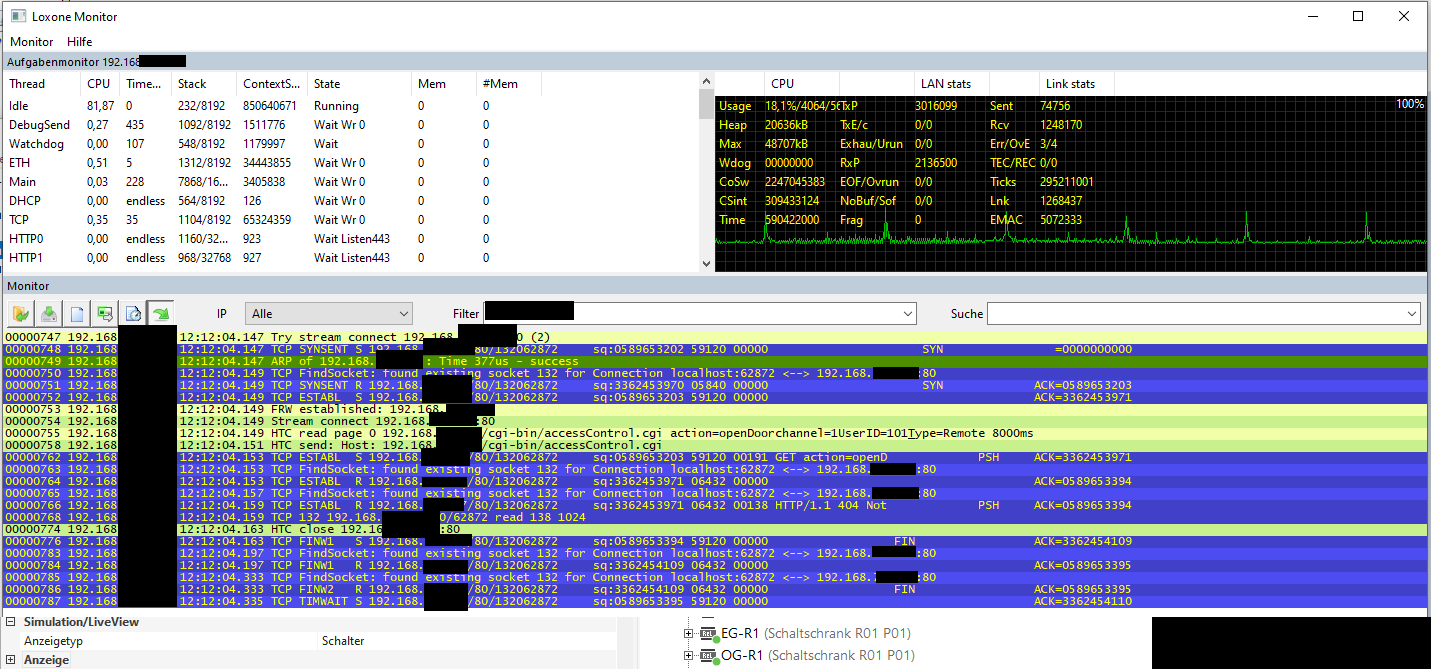Open the Monitor menu
The height and width of the screenshot is (669, 1431).
point(32,42)
